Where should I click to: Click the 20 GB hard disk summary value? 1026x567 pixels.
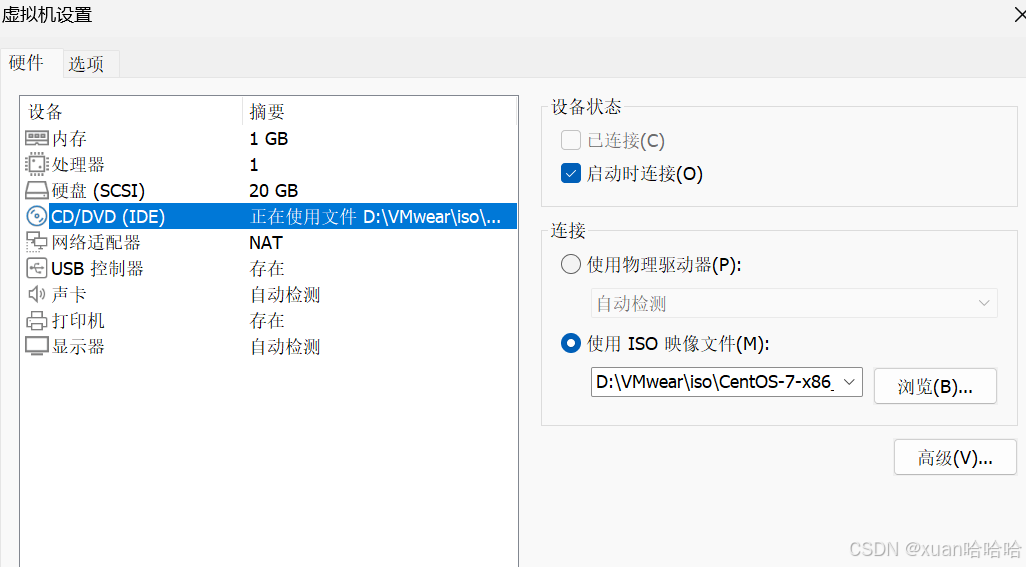coord(274,191)
